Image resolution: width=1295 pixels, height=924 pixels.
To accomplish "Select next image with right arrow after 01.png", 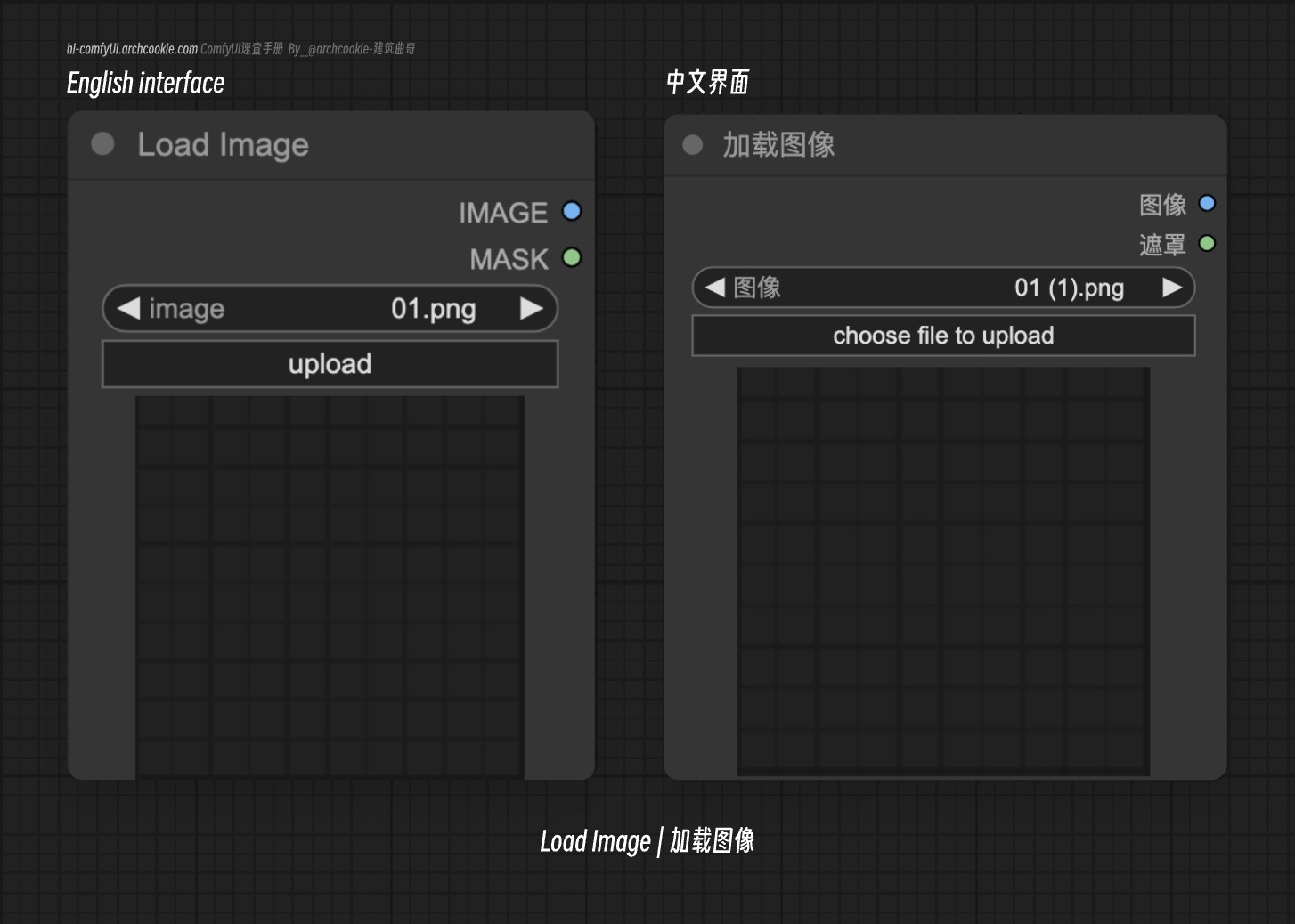I will tap(532, 309).
